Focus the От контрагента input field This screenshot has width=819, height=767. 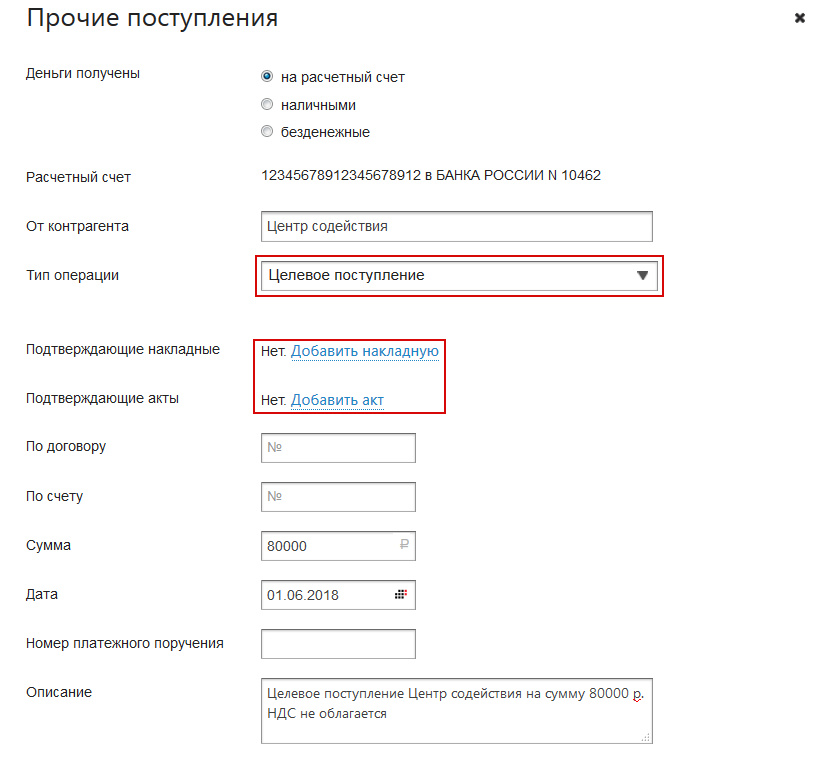[456, 226]
